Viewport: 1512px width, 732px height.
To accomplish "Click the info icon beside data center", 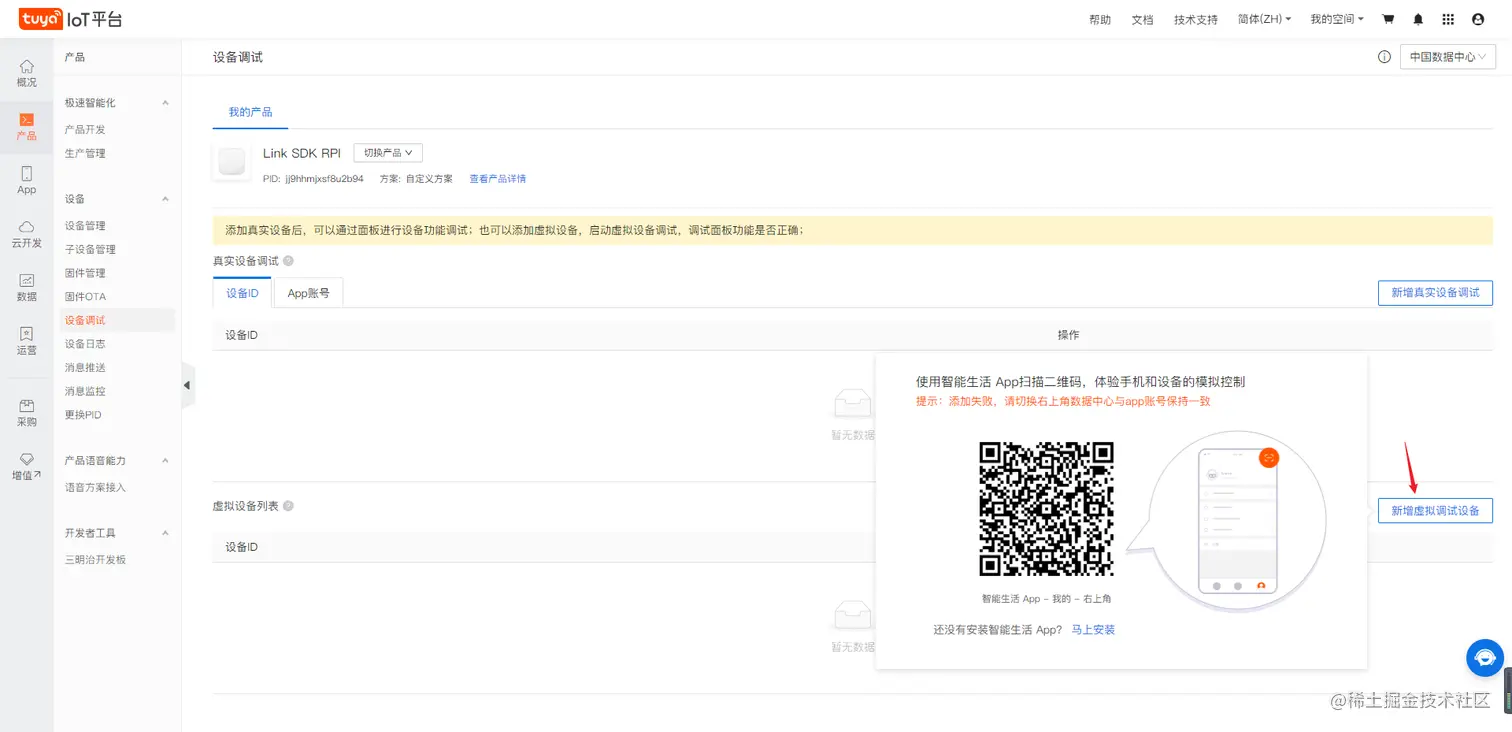I will [x=1384, y=57].
